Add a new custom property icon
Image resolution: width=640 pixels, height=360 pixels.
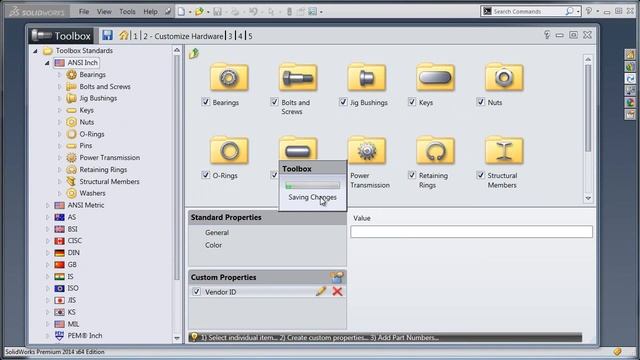337,277
